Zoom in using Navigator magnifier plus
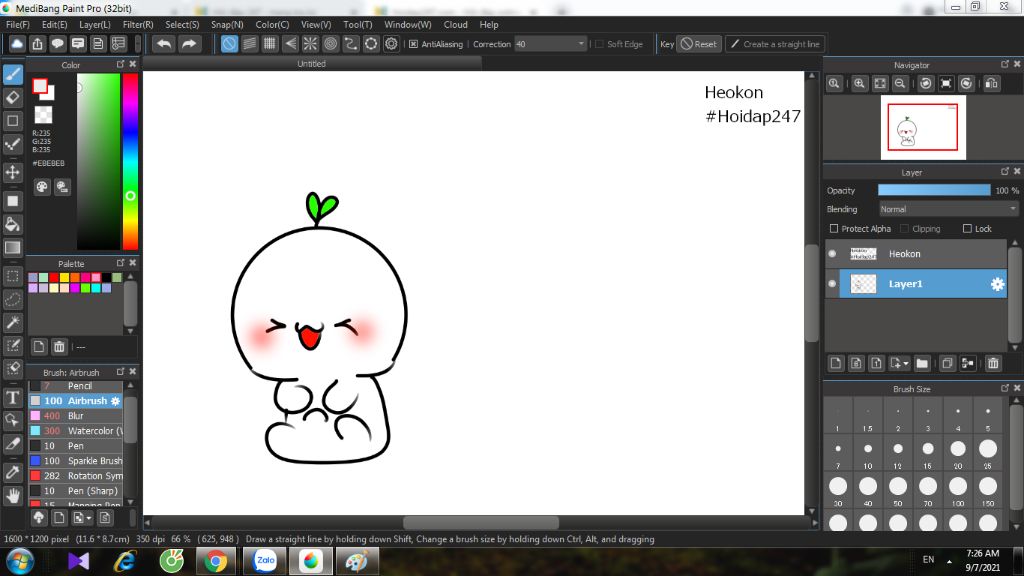This screenshot has height=576, width=1024. (x=859, y=84)
